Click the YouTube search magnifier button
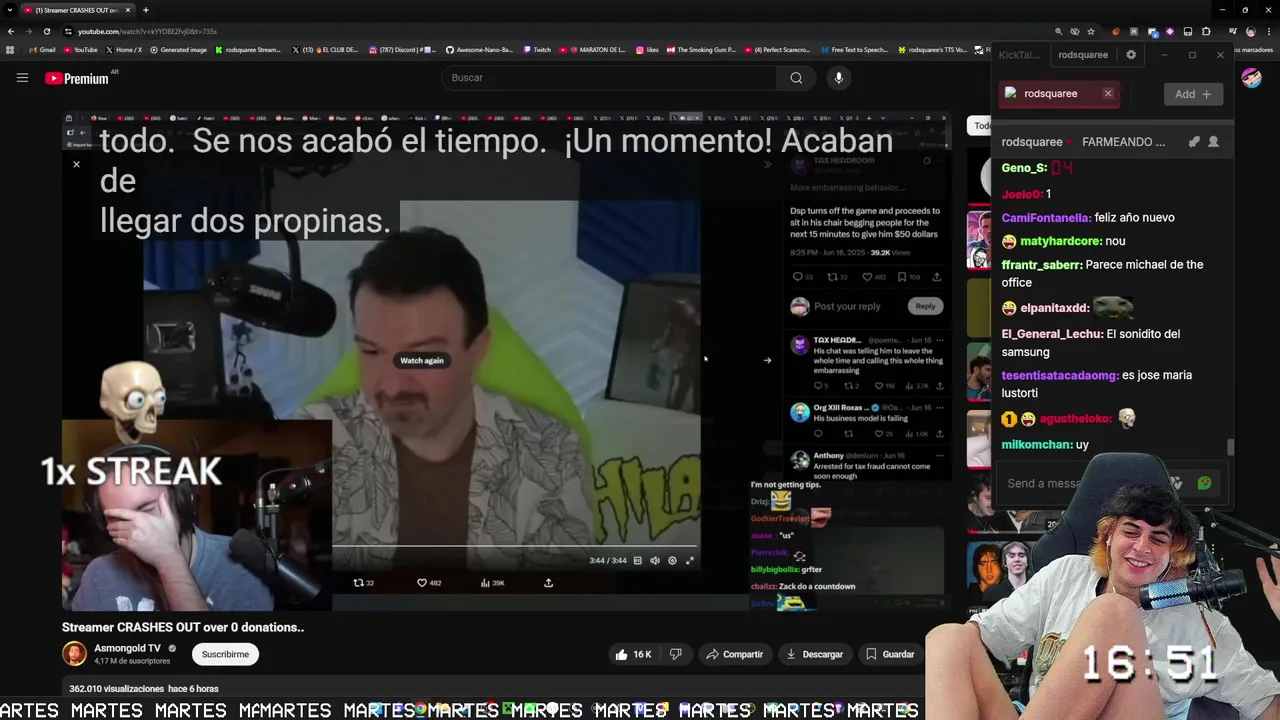Screen dimensions: 1280x720 pos(796,78)
